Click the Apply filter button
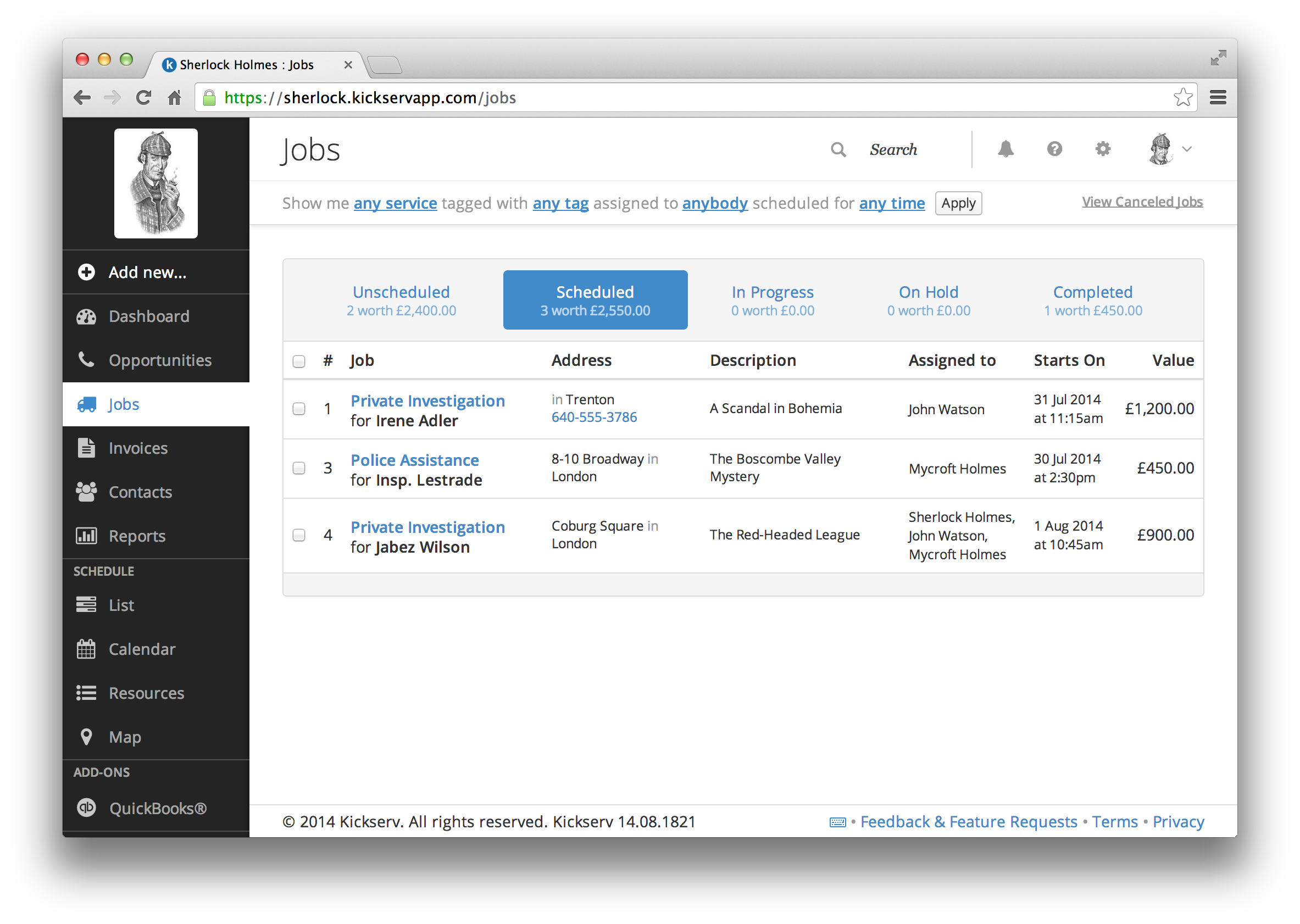 coord(958,203)
